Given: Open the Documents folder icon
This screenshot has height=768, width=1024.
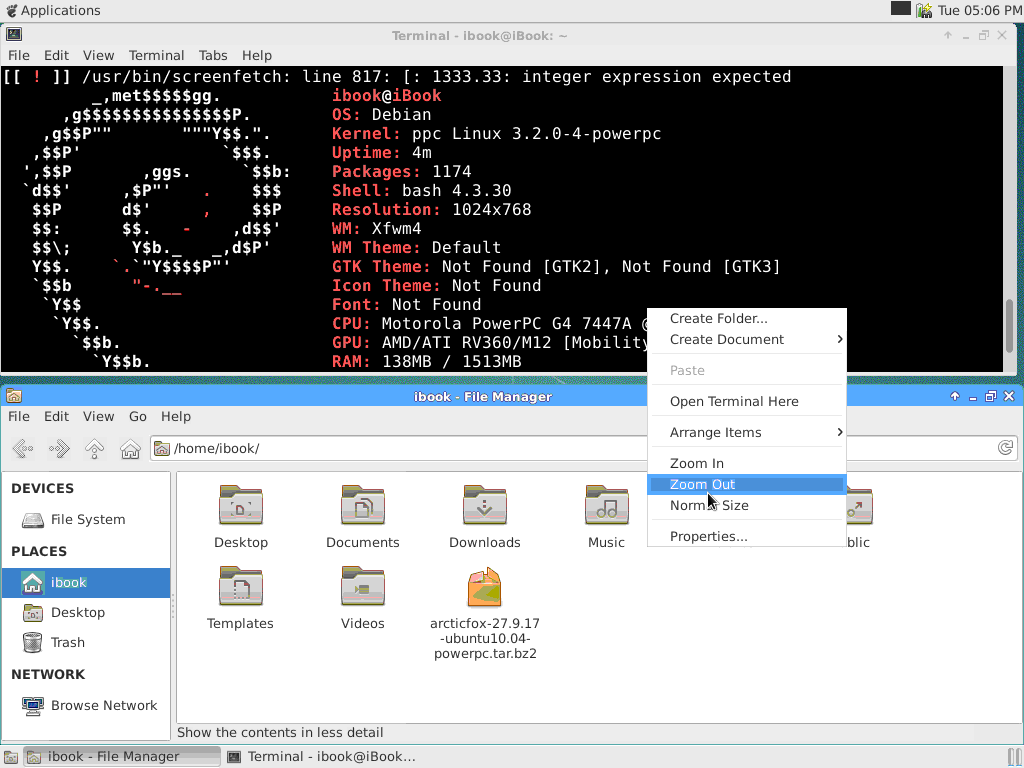Looking at the screenshot, I should (362, 506).
